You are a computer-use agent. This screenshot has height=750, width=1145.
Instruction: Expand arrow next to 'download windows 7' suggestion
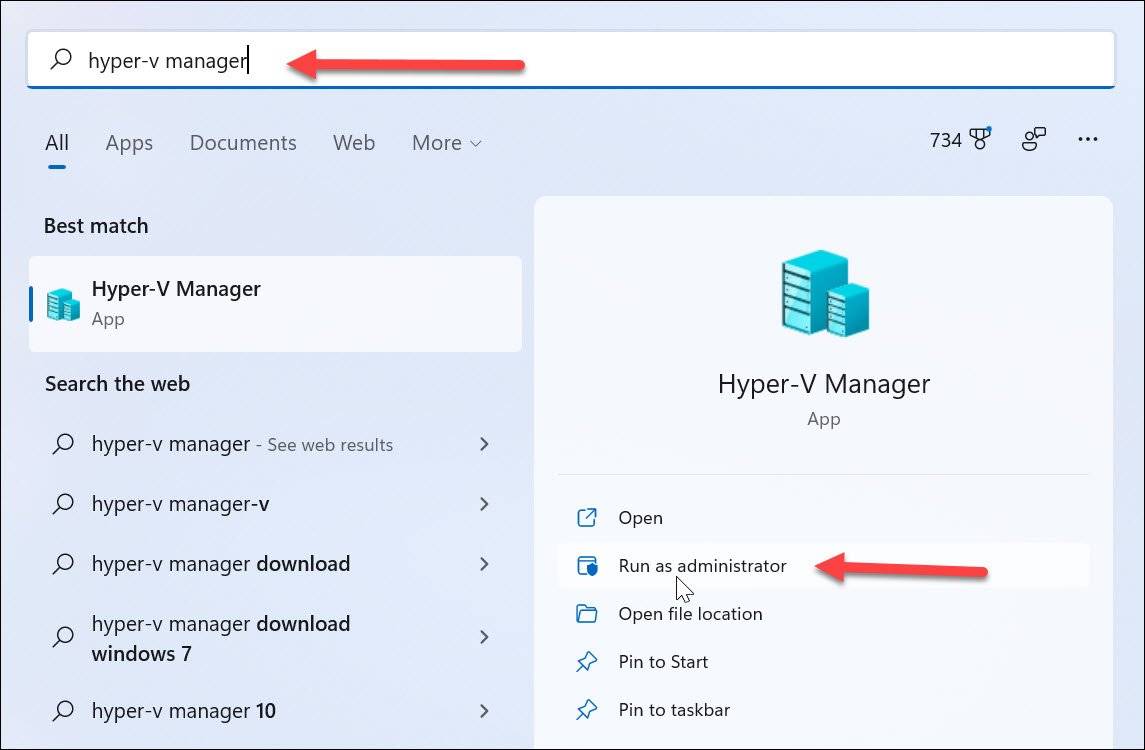(x=483, y=638)
